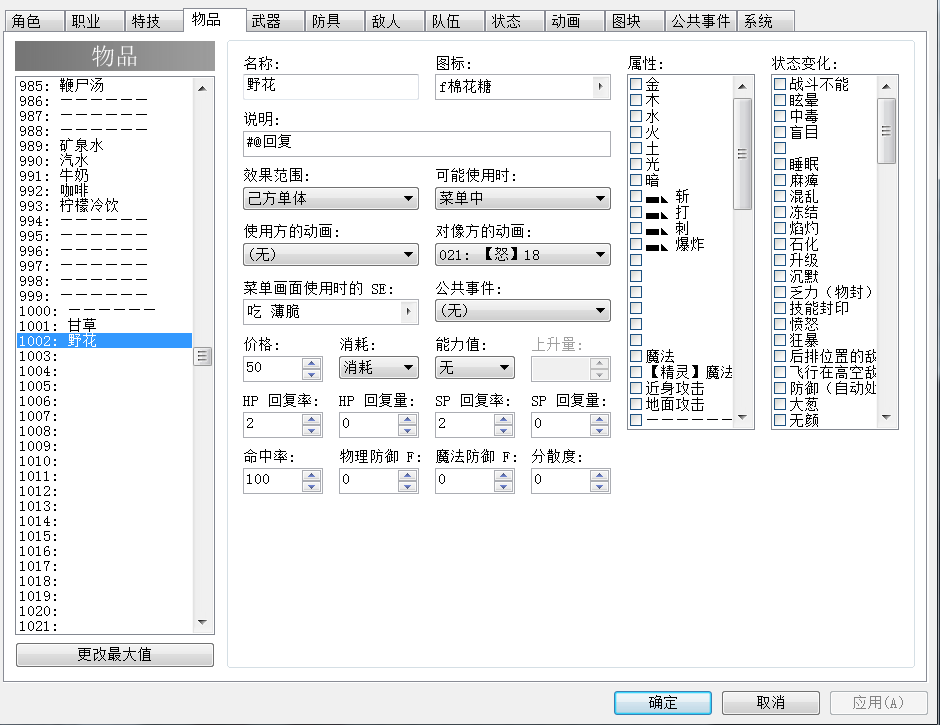Check the 斩 attribute checkbox
Viewport: 940px width, 725px height.
pos(636,196)
